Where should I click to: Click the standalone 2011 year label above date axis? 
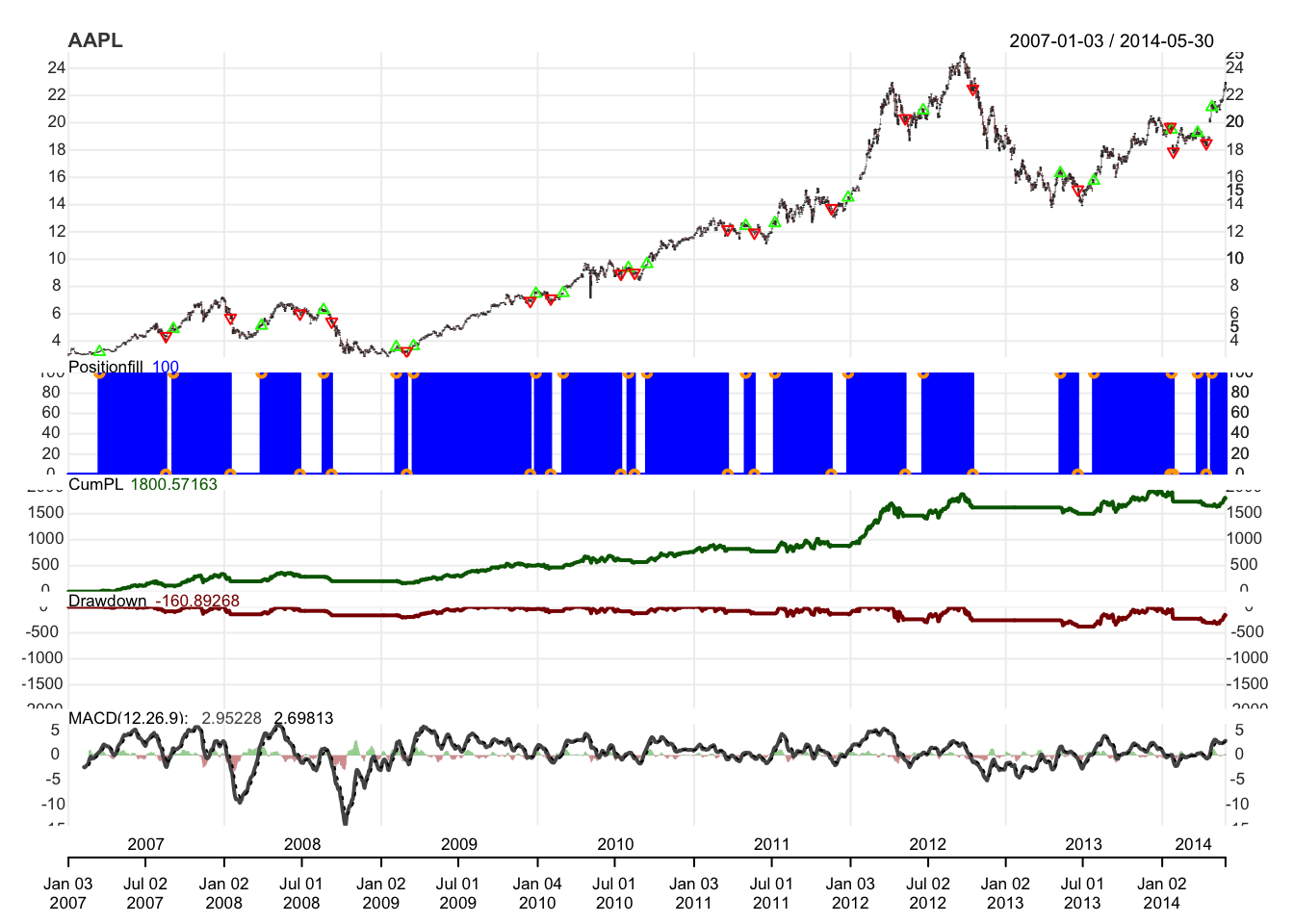click(x=771, y=844)
